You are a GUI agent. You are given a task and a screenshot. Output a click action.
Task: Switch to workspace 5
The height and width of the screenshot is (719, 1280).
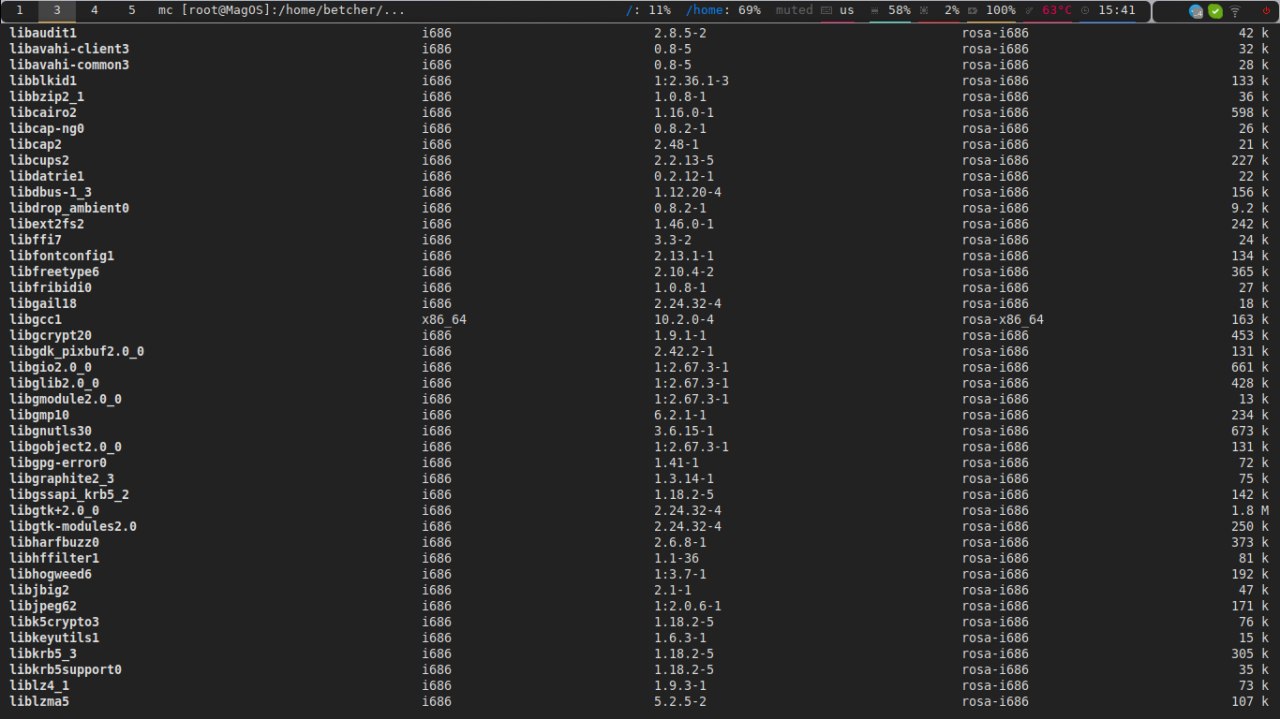coord(132,10)
